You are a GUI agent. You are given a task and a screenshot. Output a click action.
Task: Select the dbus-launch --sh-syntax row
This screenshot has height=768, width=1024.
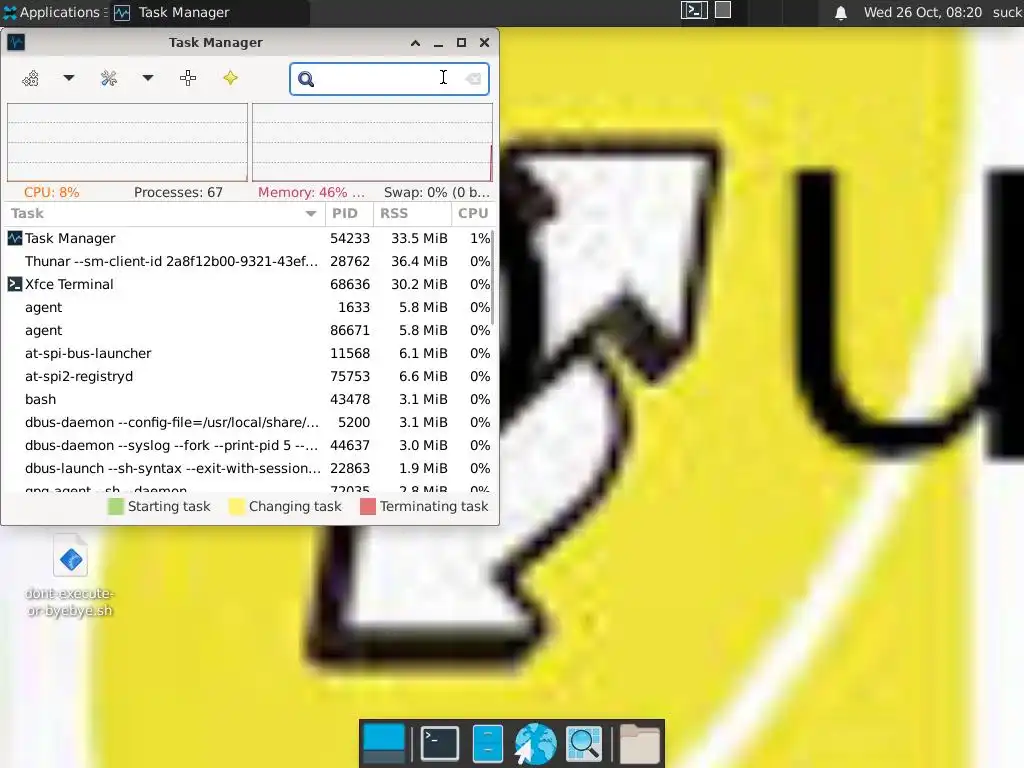point(248,468)
